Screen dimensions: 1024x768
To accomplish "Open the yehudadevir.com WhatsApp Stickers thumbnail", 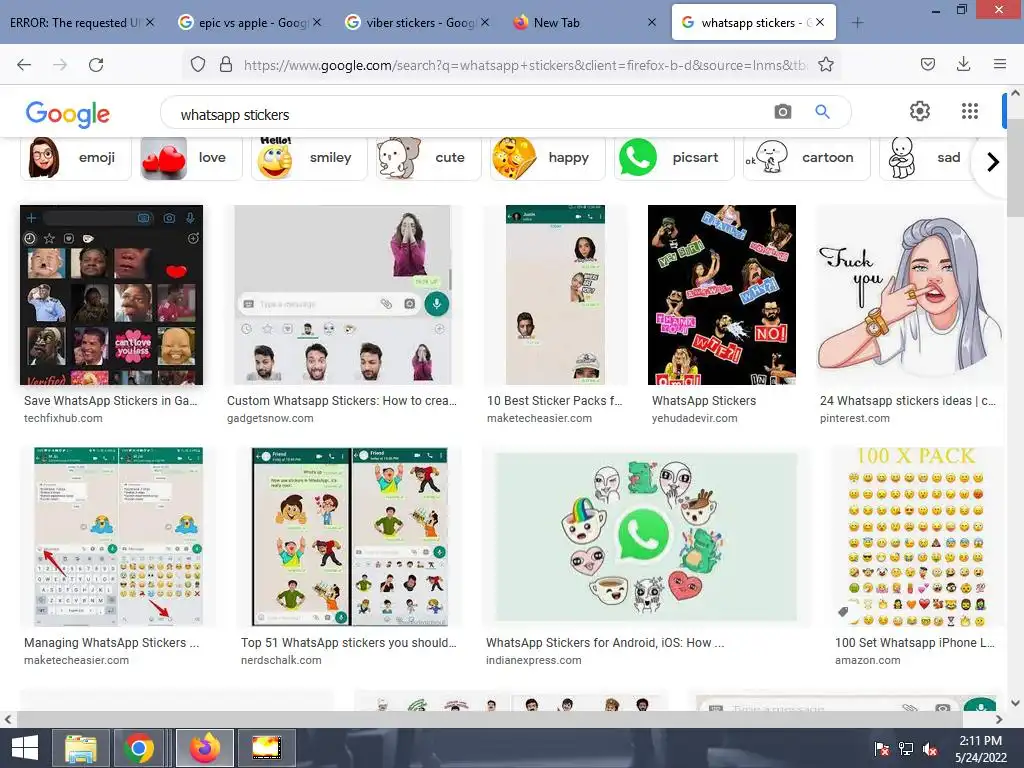I will click(x=722, y=295).
